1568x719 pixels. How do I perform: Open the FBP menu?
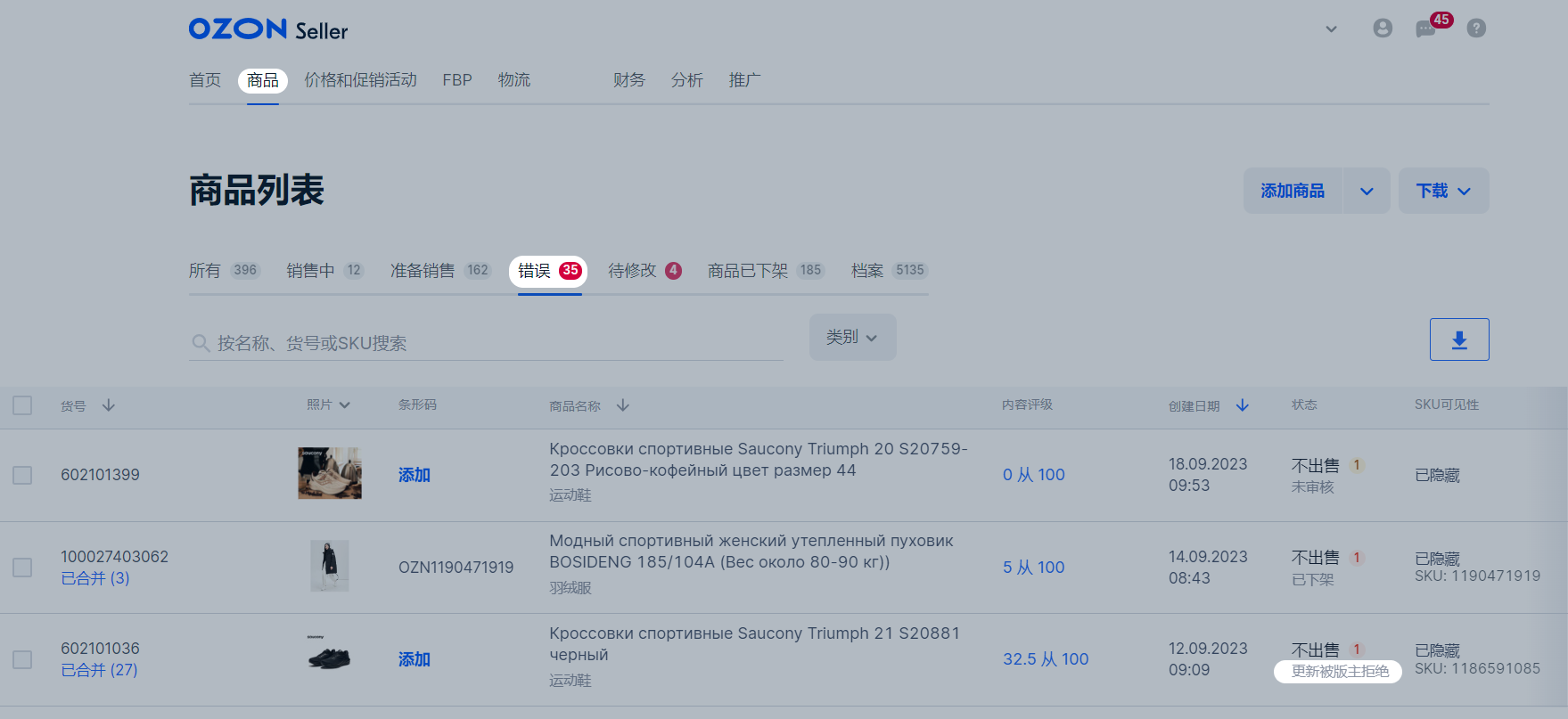pos(457,80)
